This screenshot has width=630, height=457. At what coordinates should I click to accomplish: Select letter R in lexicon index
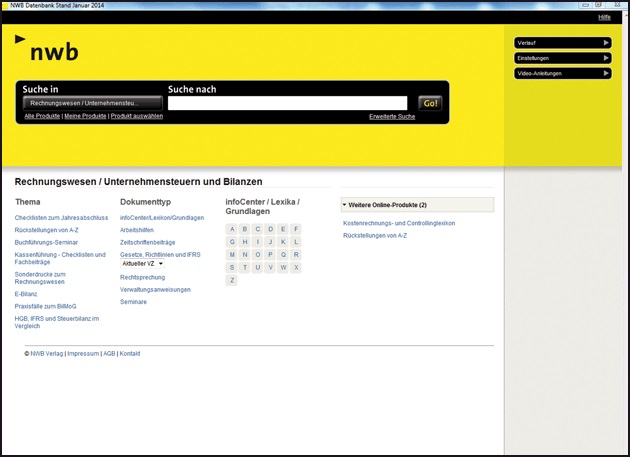click(296, 255)
